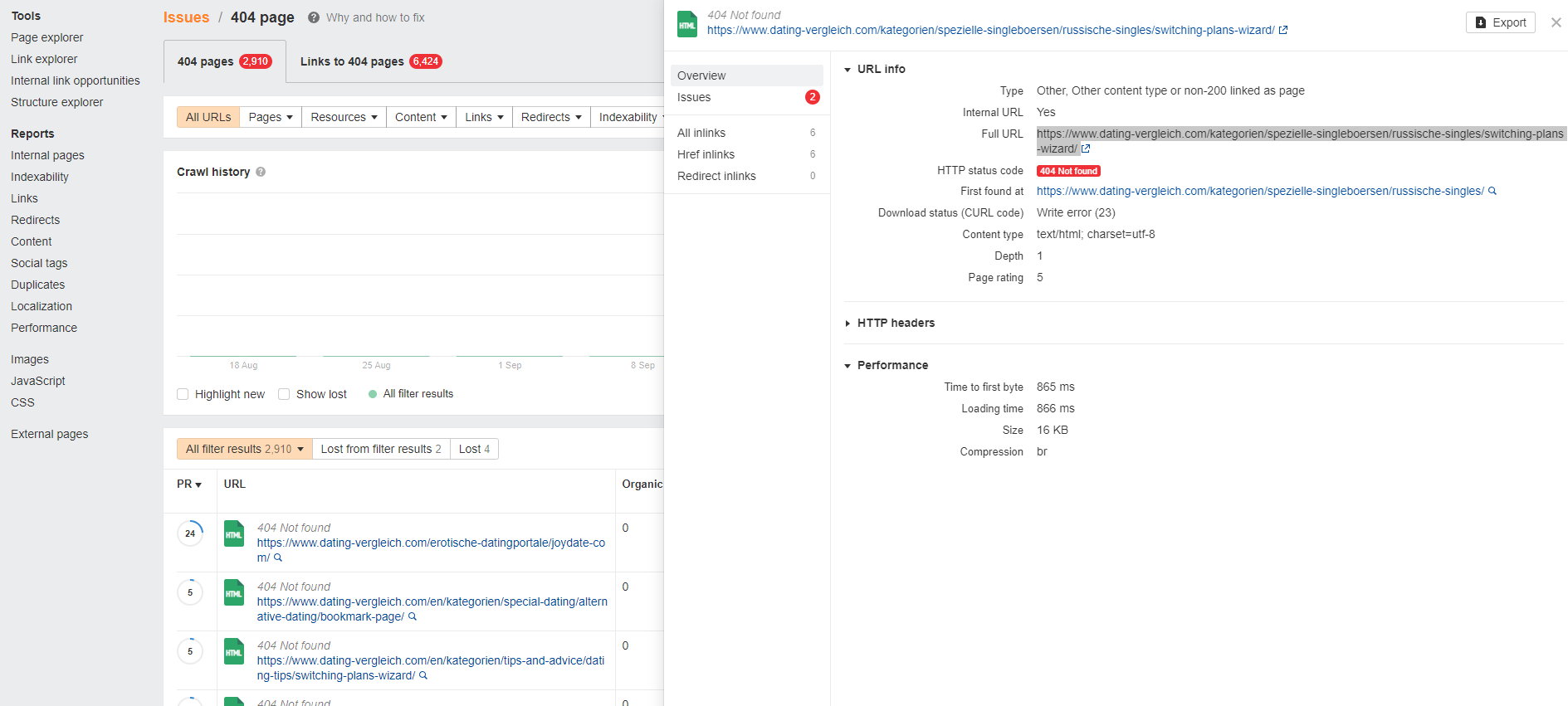Viewport: 1568px width, 706px height.
Task: Click the HTML file icon in the bookmark-page row
Action: coord(234,592)
